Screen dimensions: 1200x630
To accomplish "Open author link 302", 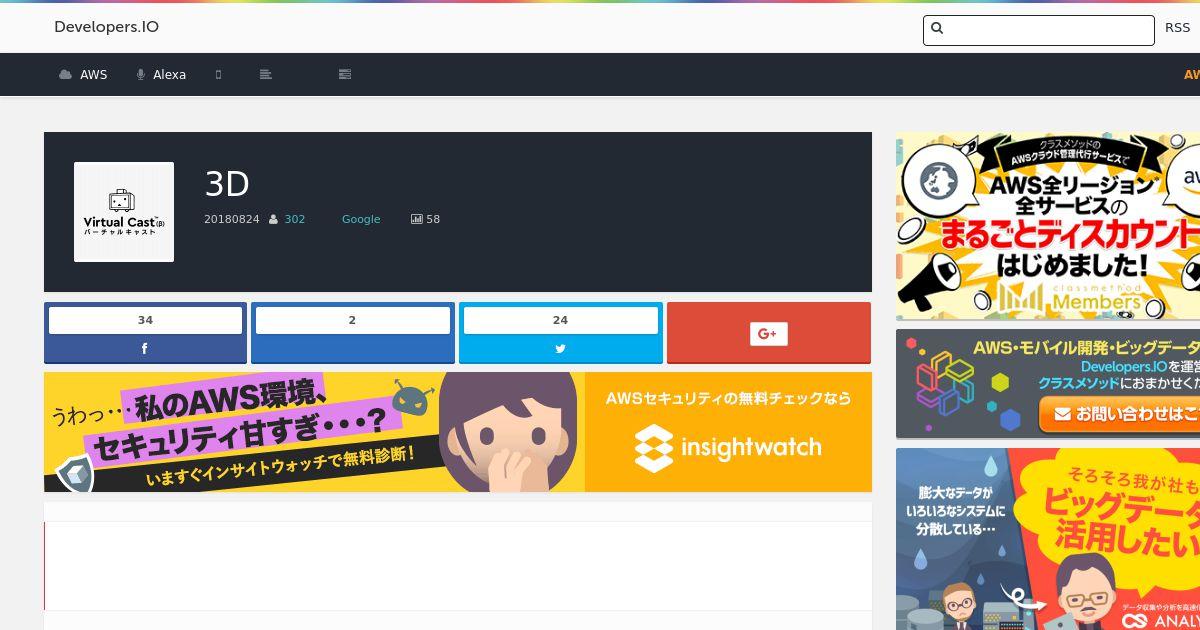I will click(x=295, y=219).
